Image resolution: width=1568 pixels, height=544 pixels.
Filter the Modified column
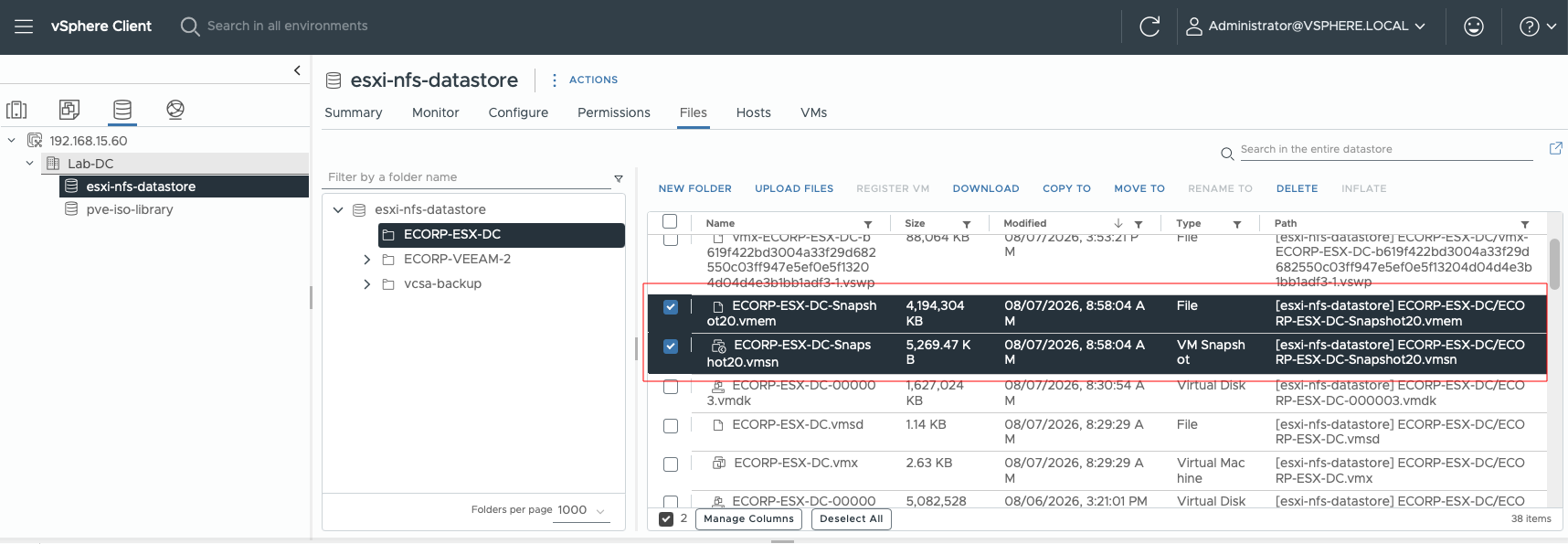[x=1139, y=224]
